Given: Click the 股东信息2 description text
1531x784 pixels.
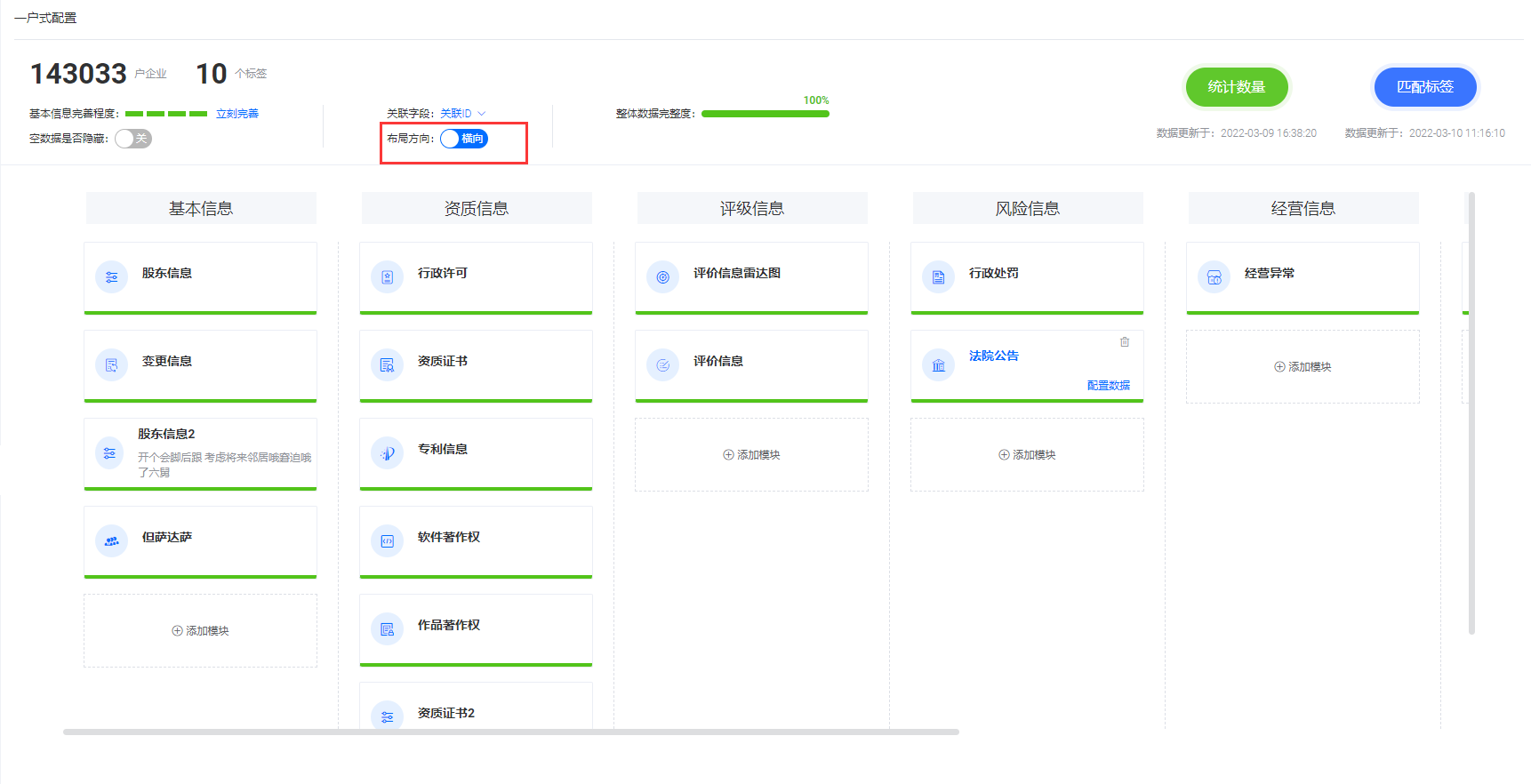Looking at the screenshot, I should coord(224,465).
